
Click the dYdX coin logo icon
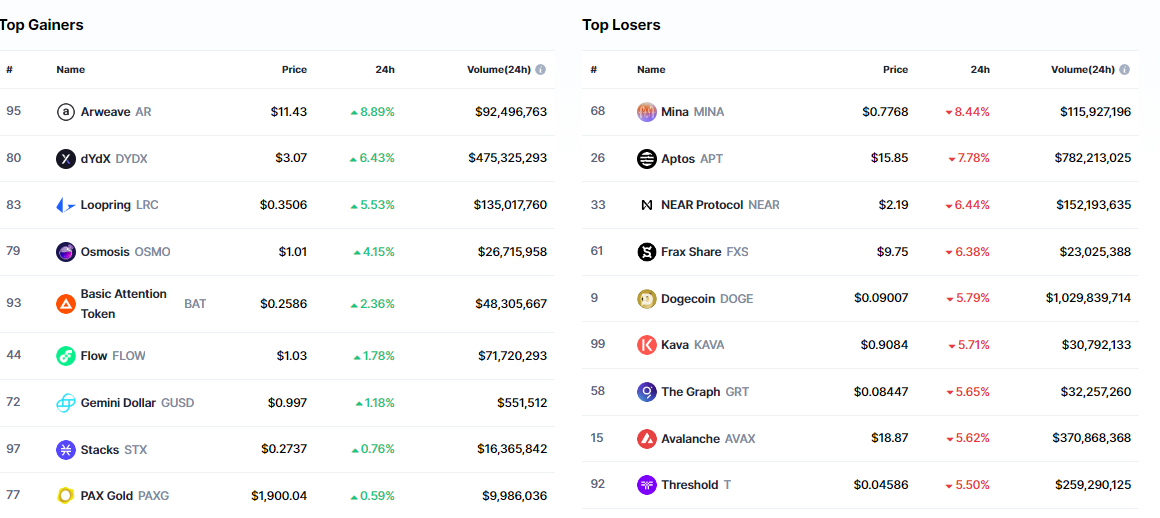(66, 158)
